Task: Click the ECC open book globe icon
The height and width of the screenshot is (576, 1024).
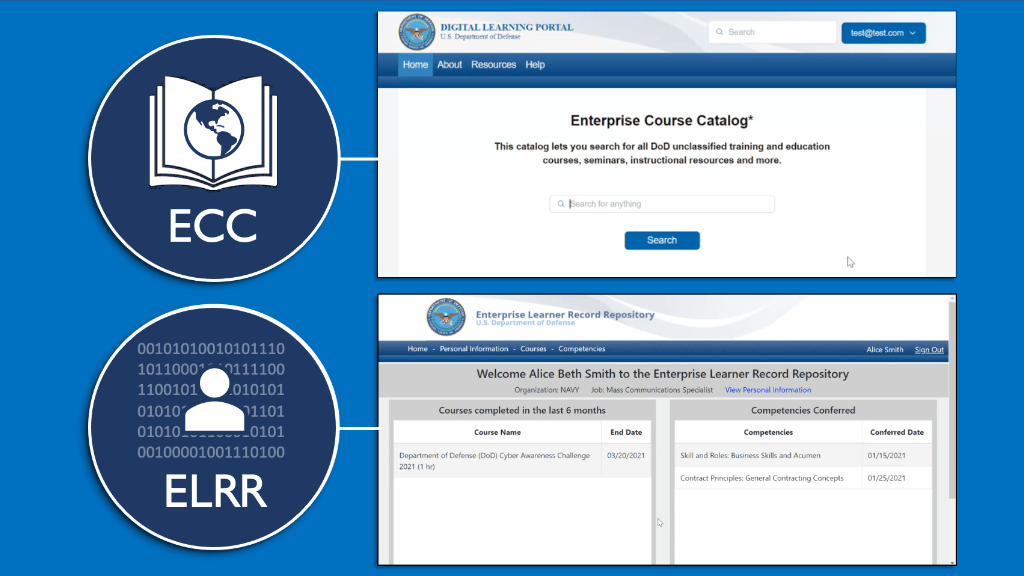Action: click(213, 133)
